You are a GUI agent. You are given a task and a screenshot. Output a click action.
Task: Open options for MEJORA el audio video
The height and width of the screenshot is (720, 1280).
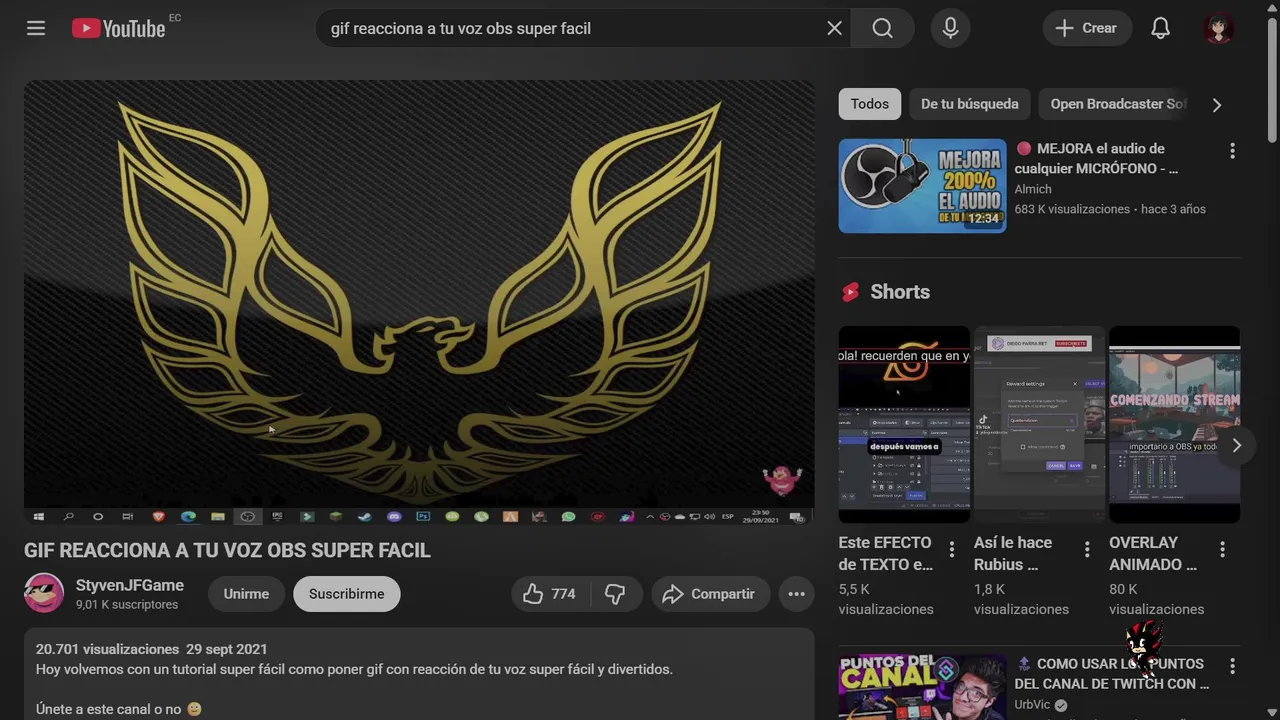click(1232, 150)
